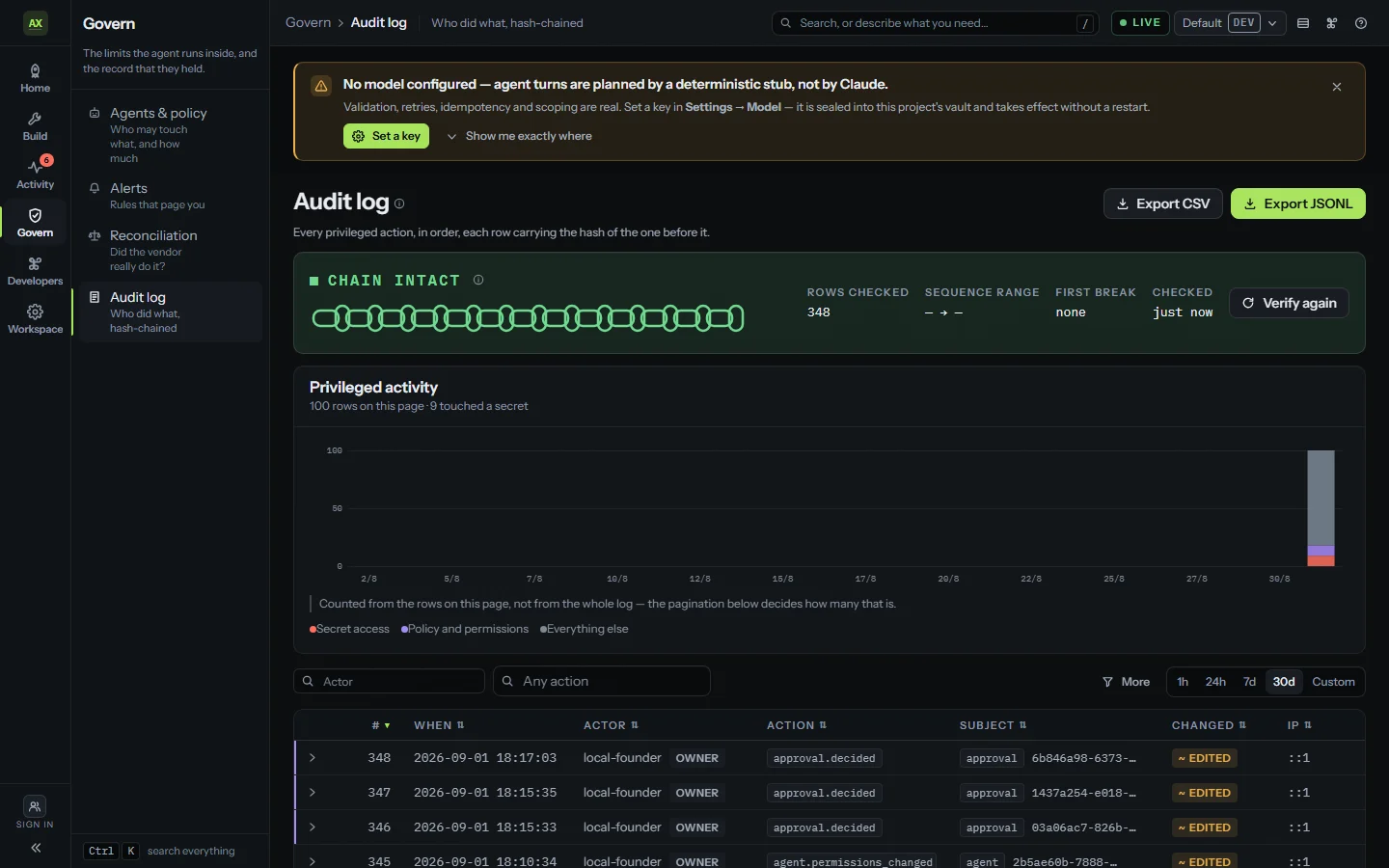The width and height of the screenshot is (1389, 868).
Task: Sort by the CHANGED column
Action: click(x=1209, y=725)
